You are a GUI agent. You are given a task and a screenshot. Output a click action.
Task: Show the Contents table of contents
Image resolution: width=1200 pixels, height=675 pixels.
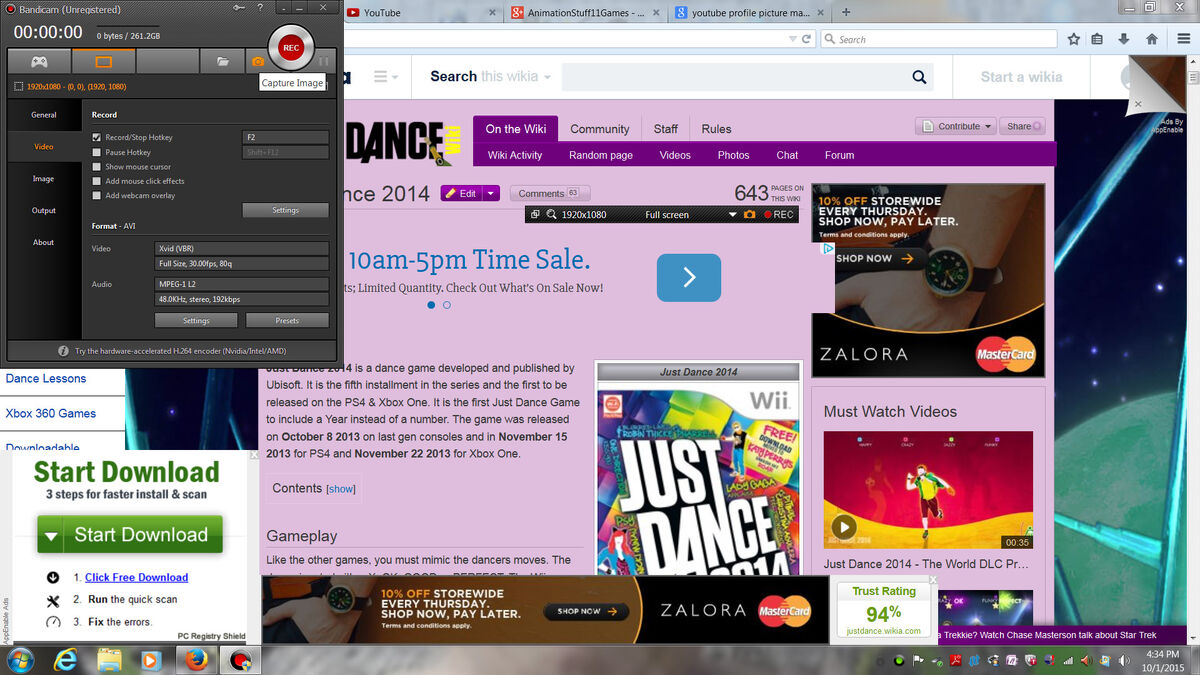pyautogui.click(x=341, y=489)
